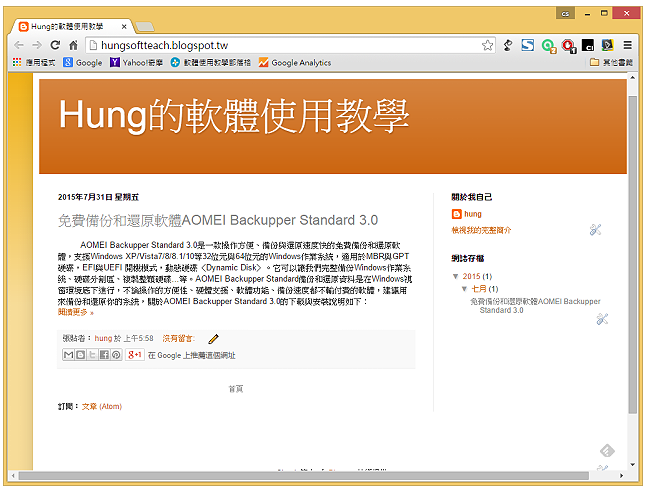Image resolution: width=648 pixels, height=491 pixels.
Task: Open the green Q extension icon
Action: [x=549, y=45]
